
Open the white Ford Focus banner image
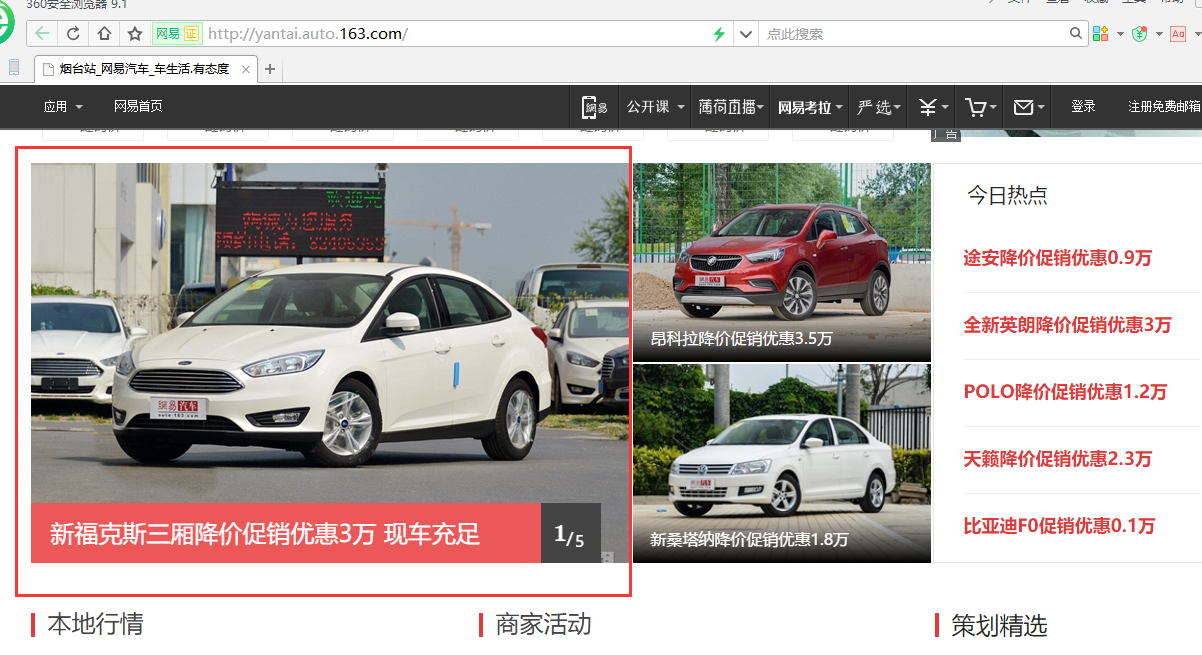(330, 333)
